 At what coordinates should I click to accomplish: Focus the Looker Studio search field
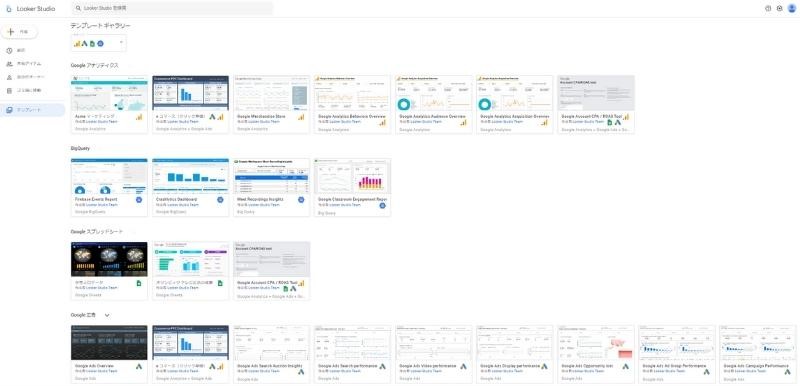(x=172, y=8)
